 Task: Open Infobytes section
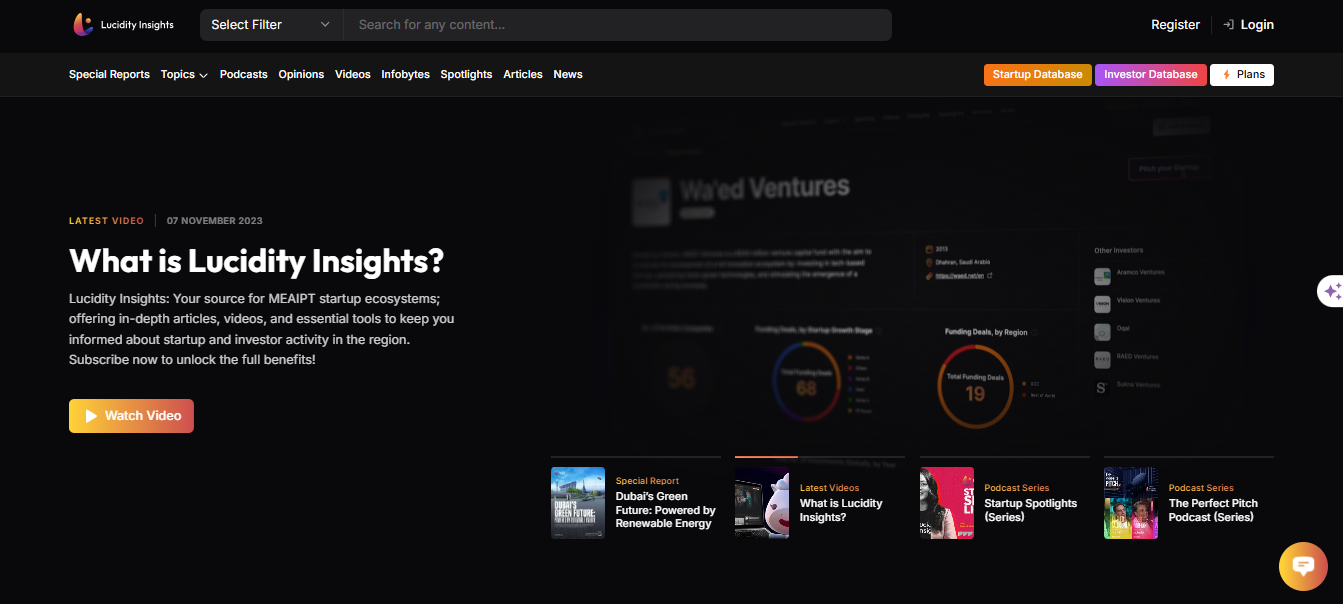(405, 75)
